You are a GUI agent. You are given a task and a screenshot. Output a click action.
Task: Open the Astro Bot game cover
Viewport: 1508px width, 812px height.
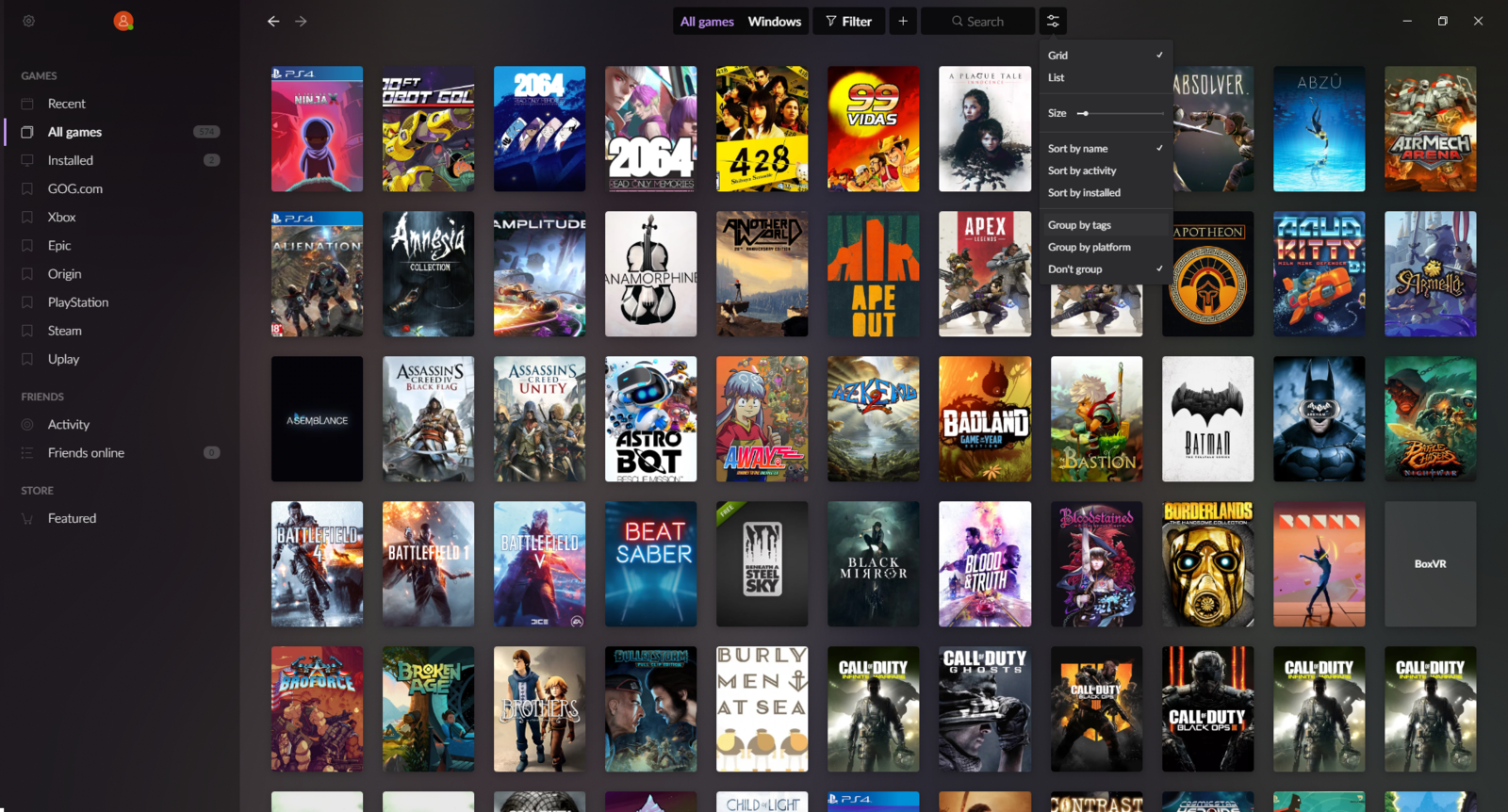click(x=650, y=419)
